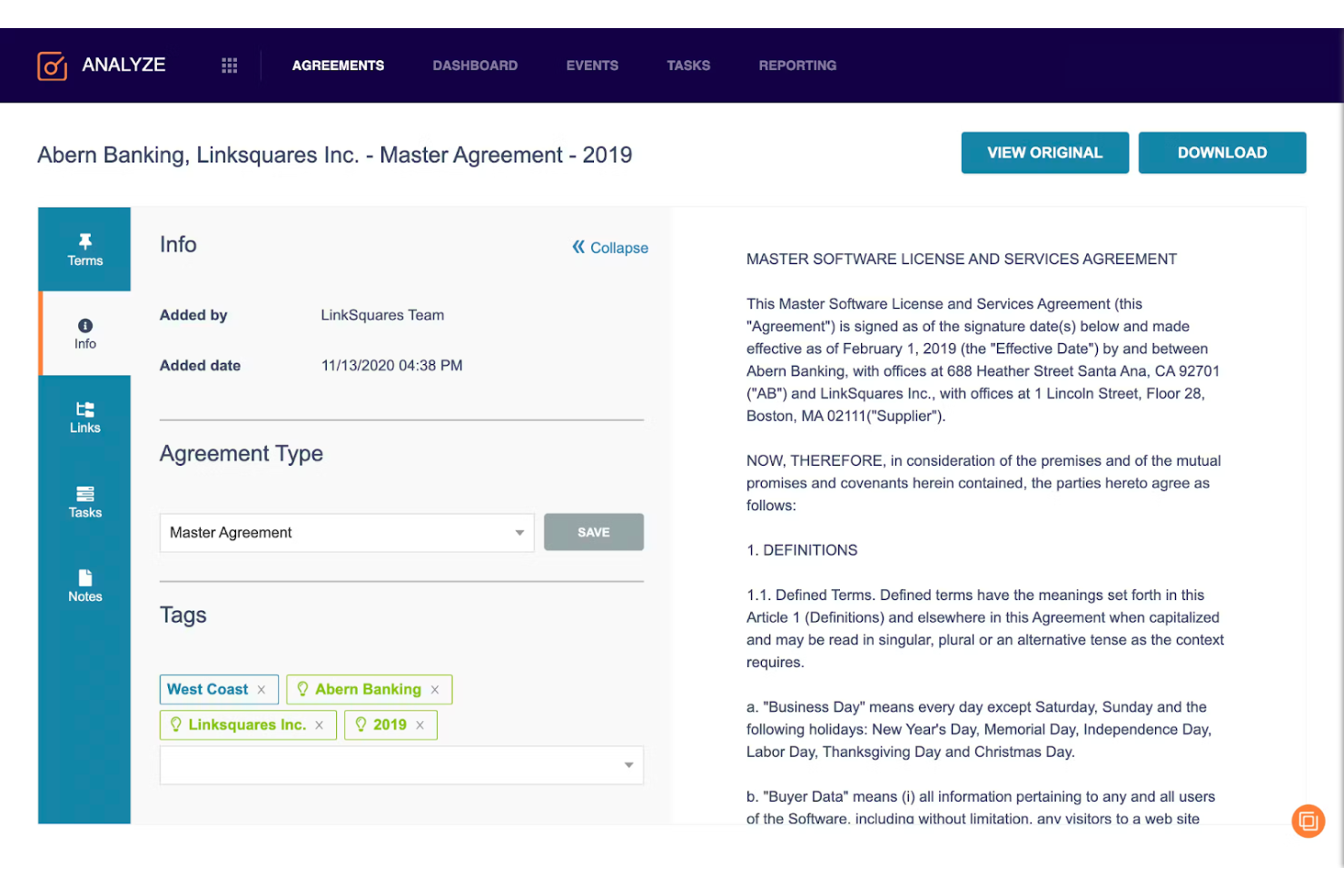The image size is (1344, 896).
Task: Open the Agreement Type dropdown
Action: [519, 532]
